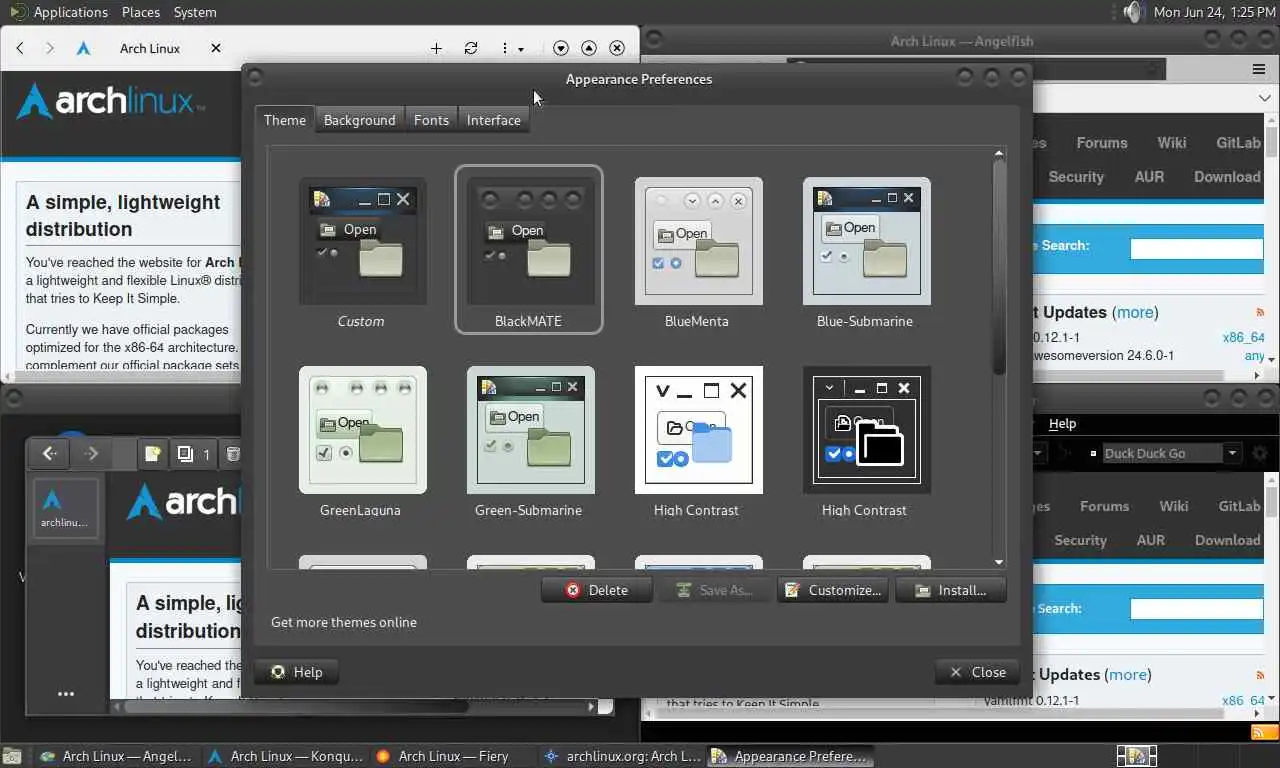Open the three-dots menu in Fiery sidebar
The height and width of the screenshot is (768, 1280).
pos(66,694)
